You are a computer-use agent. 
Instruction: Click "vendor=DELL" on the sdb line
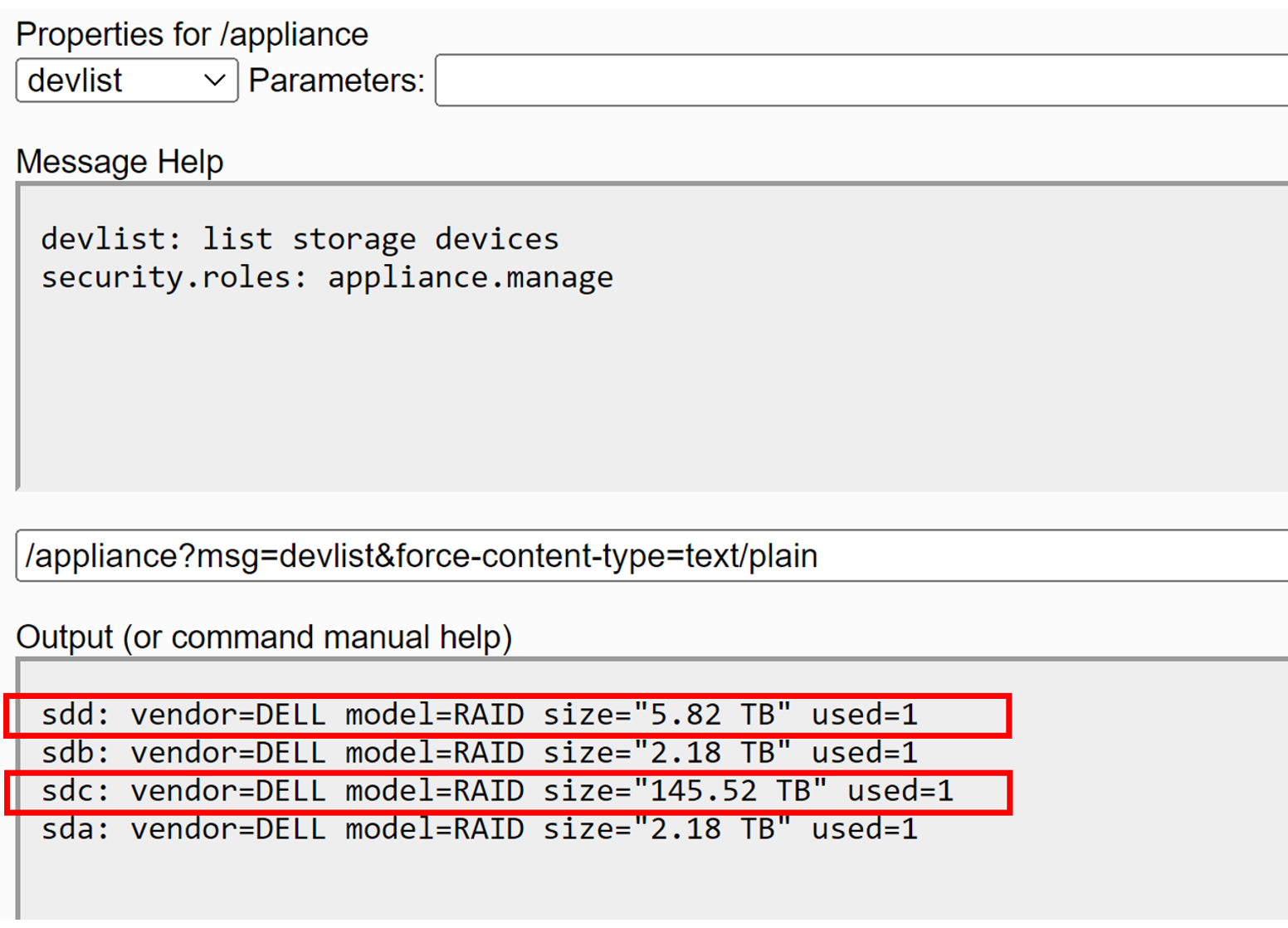pos(228,753)
